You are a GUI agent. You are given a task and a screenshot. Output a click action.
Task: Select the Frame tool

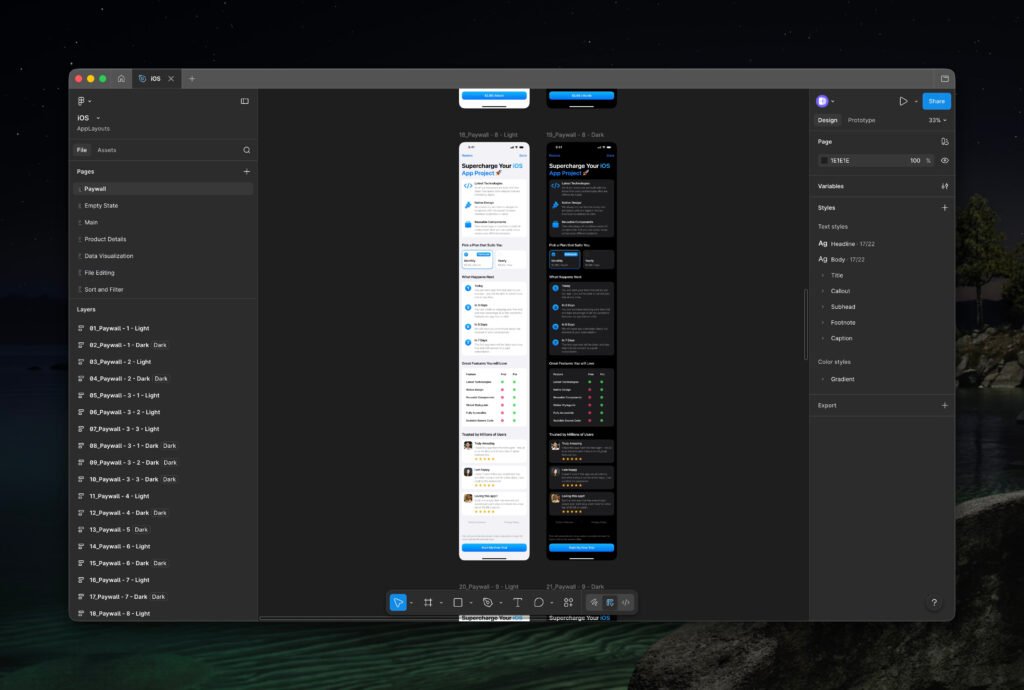tap(428, 603)
